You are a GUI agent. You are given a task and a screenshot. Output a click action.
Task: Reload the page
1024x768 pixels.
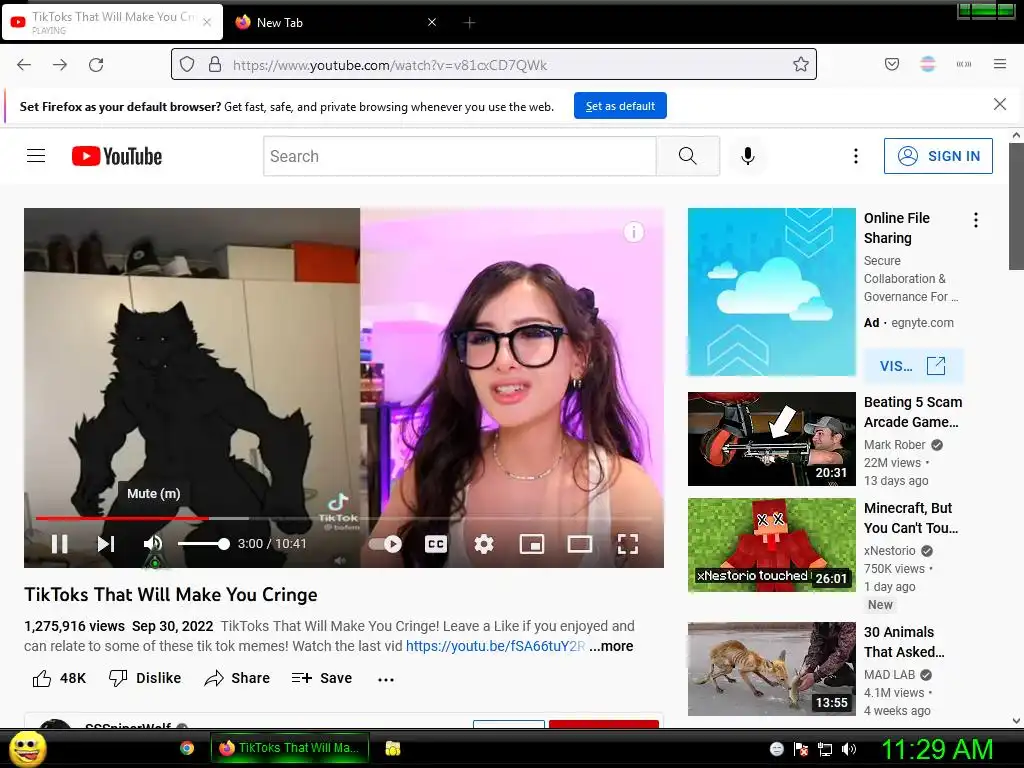[96, 65]
